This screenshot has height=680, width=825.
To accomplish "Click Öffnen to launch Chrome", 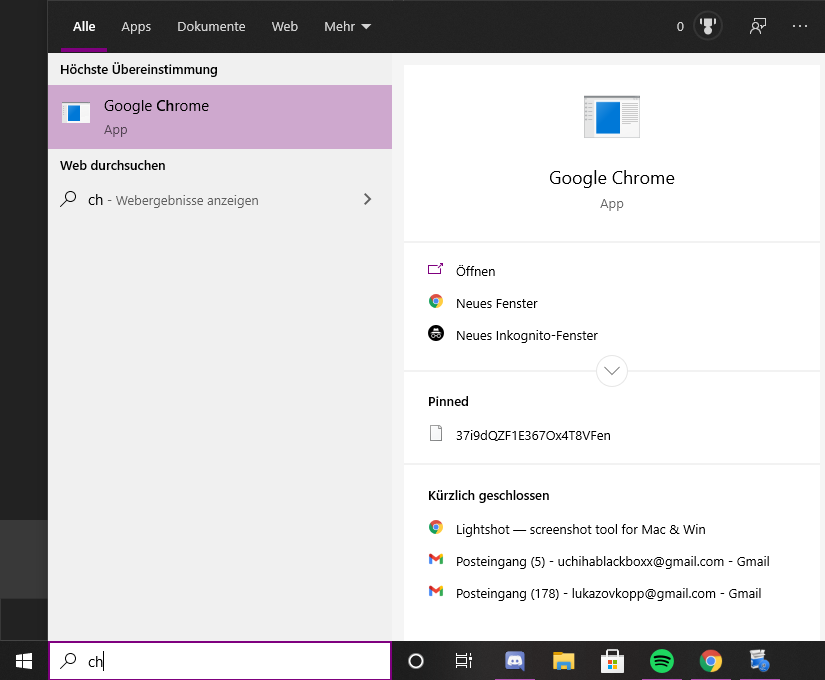I will pos(475,271).
